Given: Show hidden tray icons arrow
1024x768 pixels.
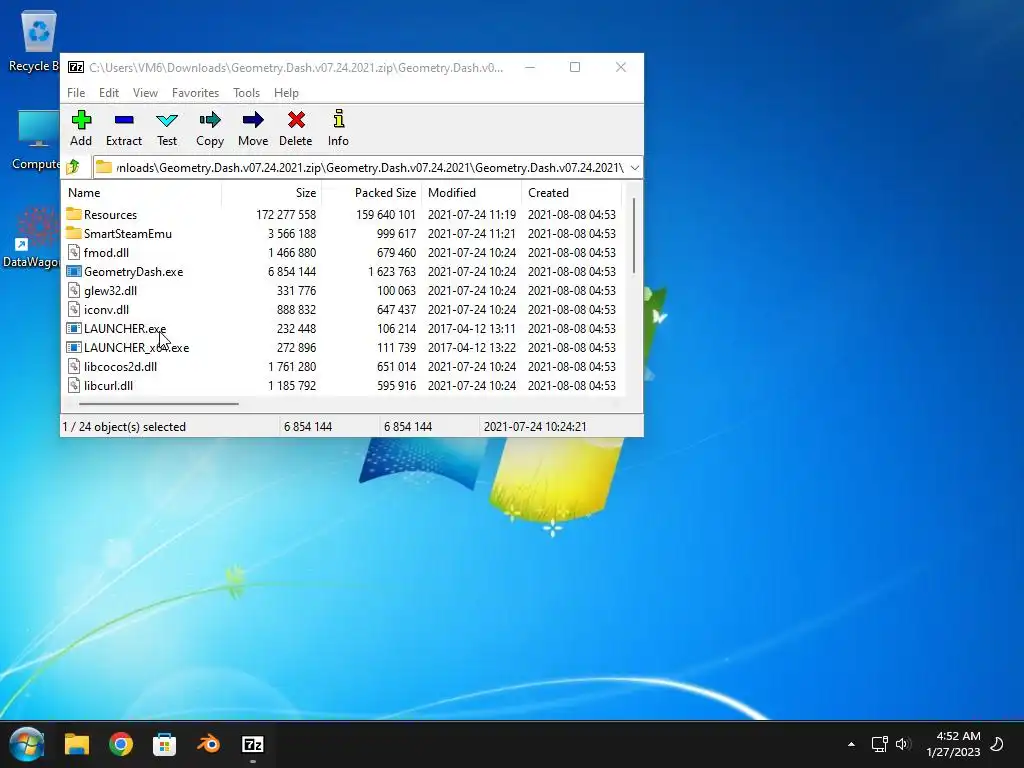Looking at the screenshot, I should 851,744.
